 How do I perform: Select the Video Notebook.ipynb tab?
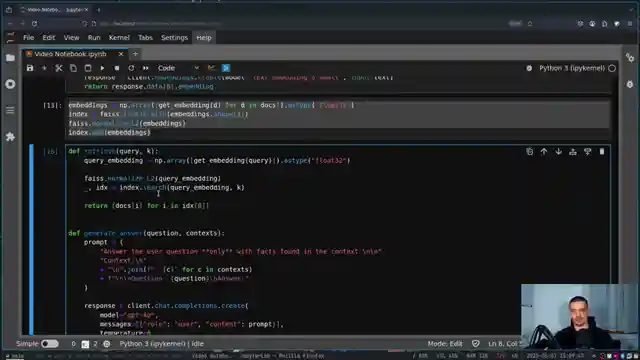pyautogui.click(x=70, y=54)
